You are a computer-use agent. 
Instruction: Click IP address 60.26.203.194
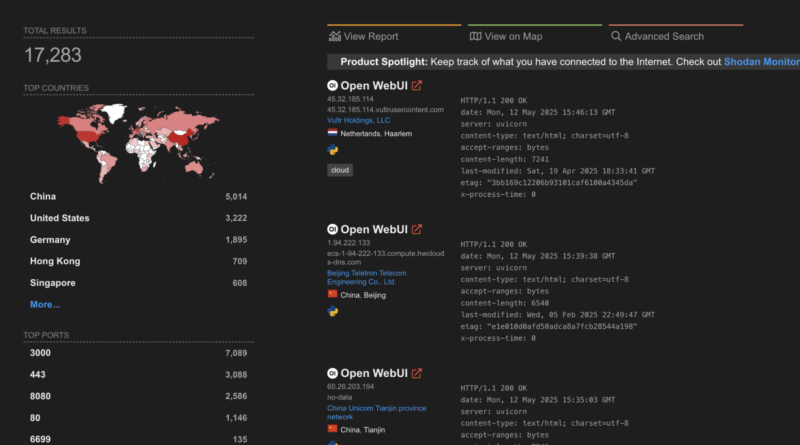pyautogui.click(x=351, y=387)
